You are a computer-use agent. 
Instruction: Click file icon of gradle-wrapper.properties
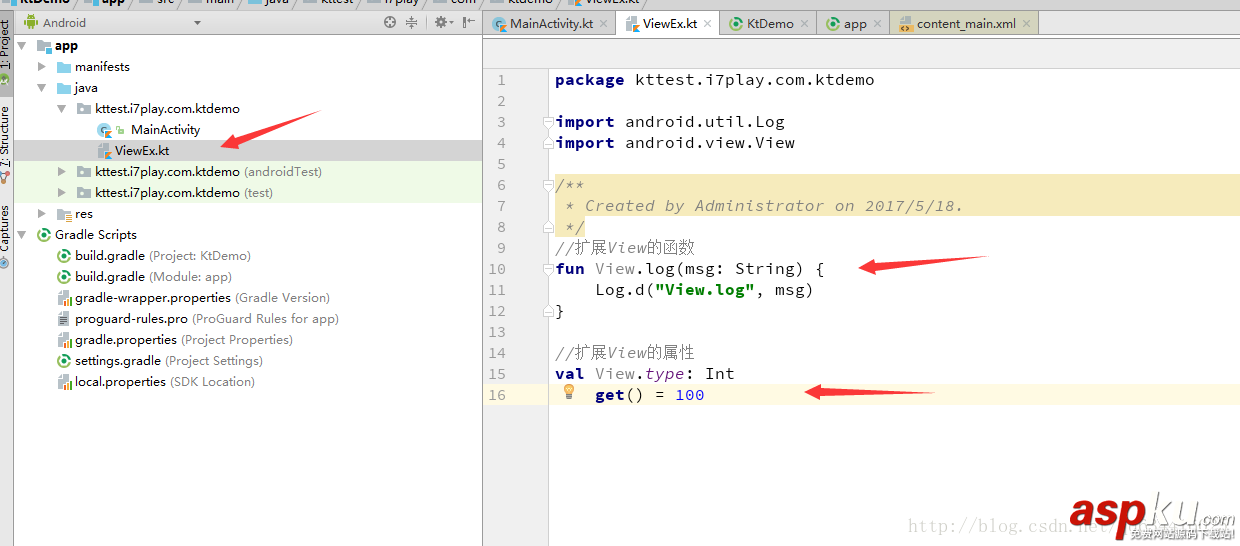coord(64,298)
